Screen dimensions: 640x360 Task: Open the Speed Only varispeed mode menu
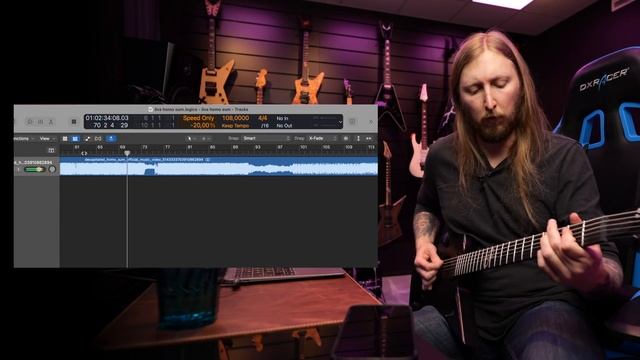click(x=198, y=118)
